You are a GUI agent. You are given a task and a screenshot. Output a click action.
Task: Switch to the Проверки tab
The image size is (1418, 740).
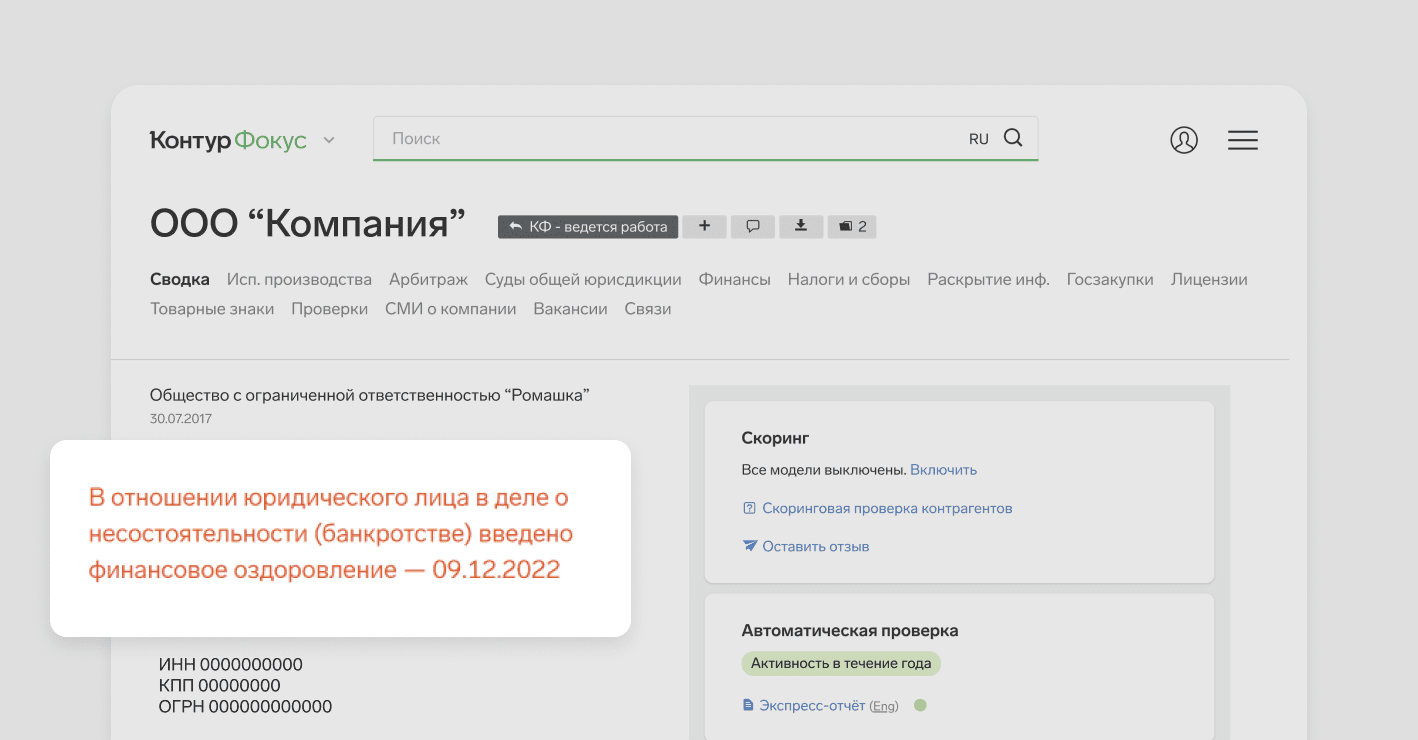point(330,309)
